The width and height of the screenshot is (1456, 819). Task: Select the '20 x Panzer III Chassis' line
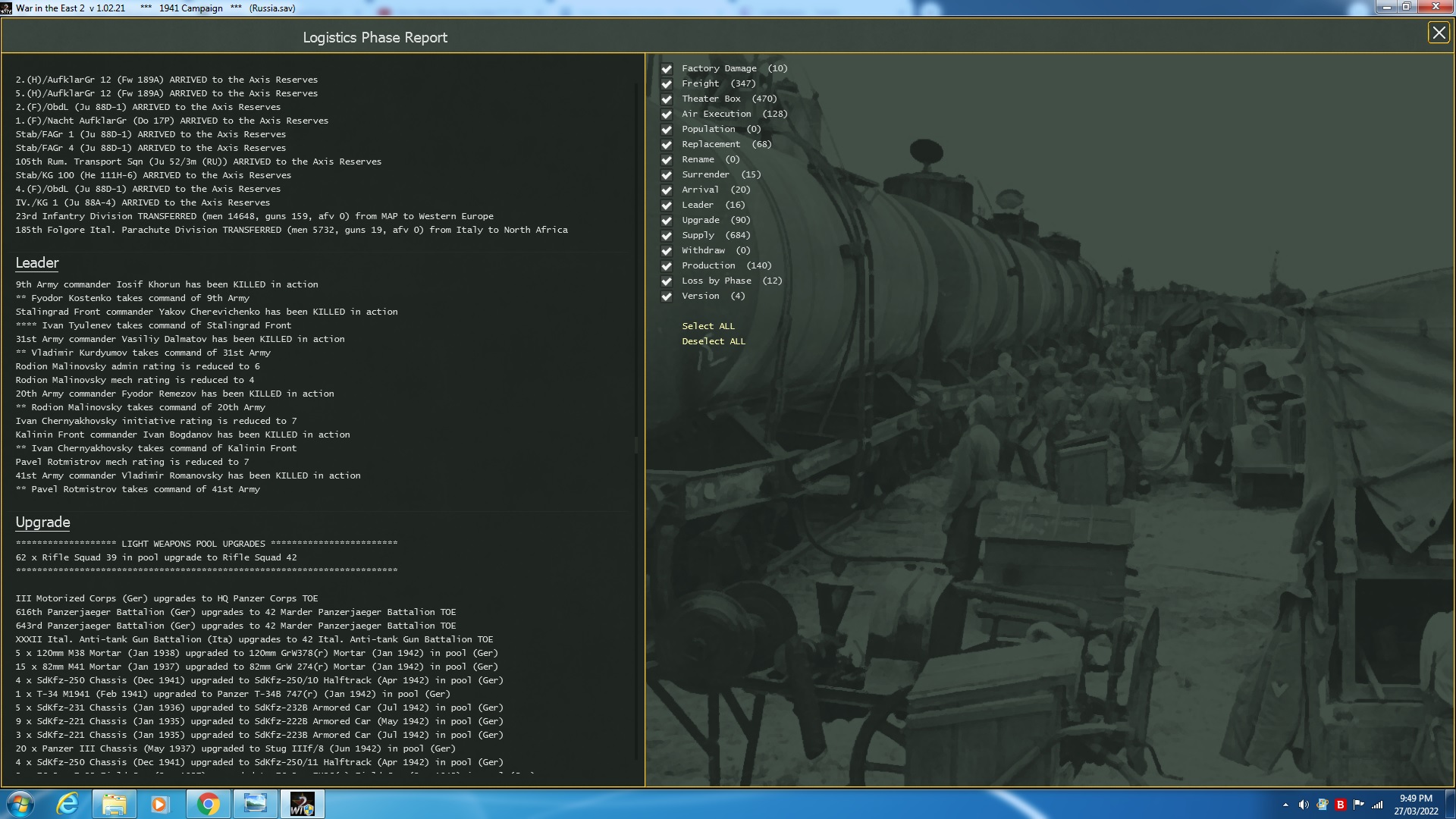click(x=236, y=748)
